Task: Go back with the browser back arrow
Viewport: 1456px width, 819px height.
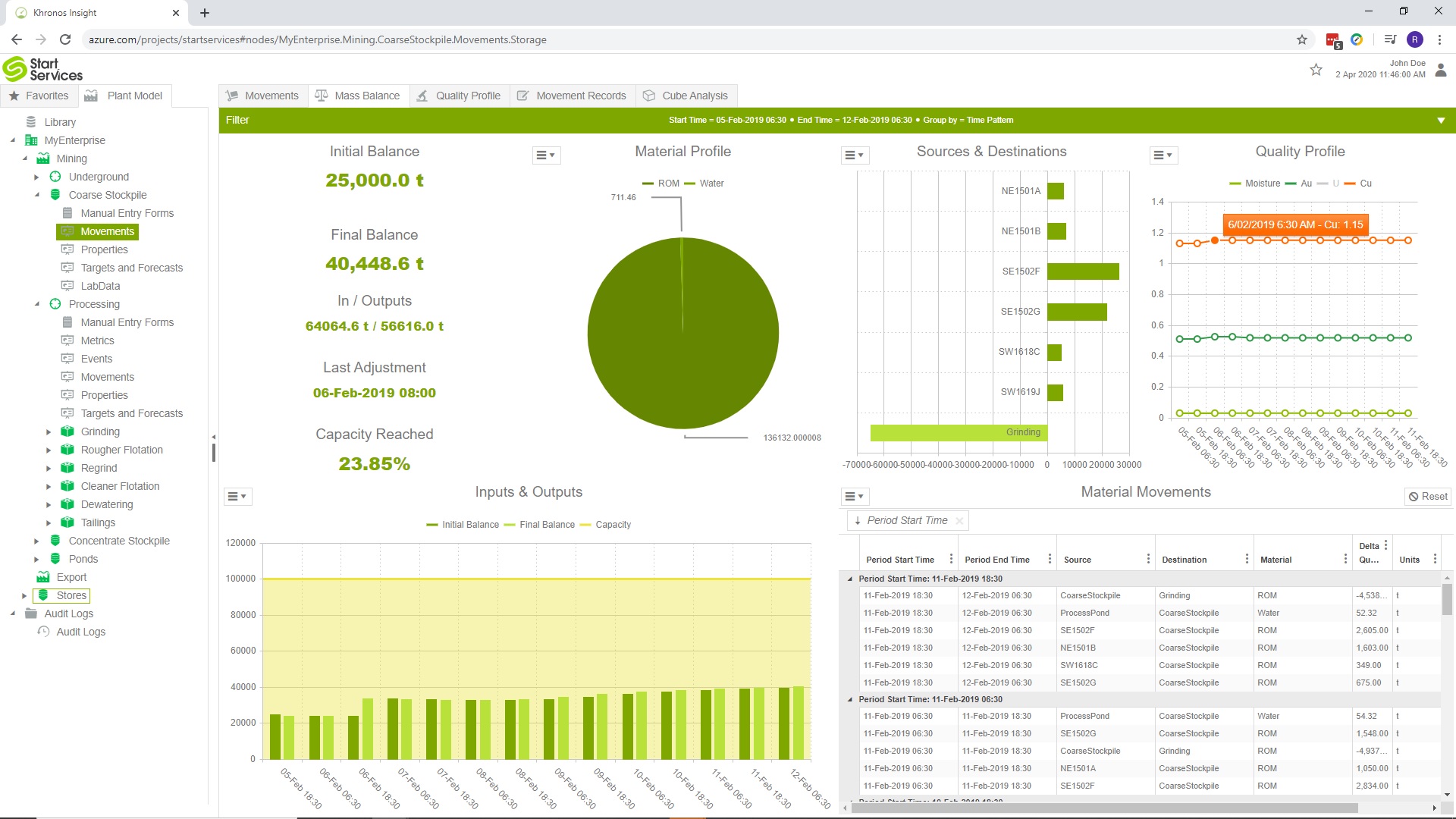Action: 17,39
